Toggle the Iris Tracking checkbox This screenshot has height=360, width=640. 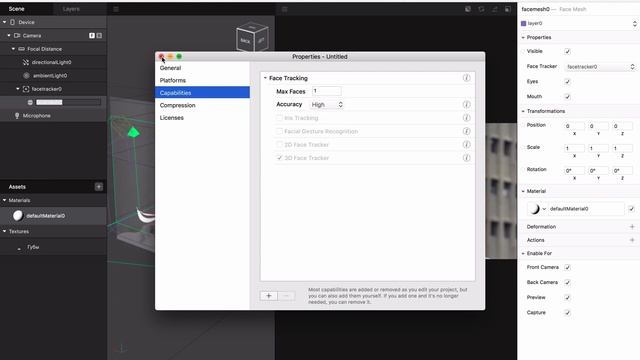point(279,118)
